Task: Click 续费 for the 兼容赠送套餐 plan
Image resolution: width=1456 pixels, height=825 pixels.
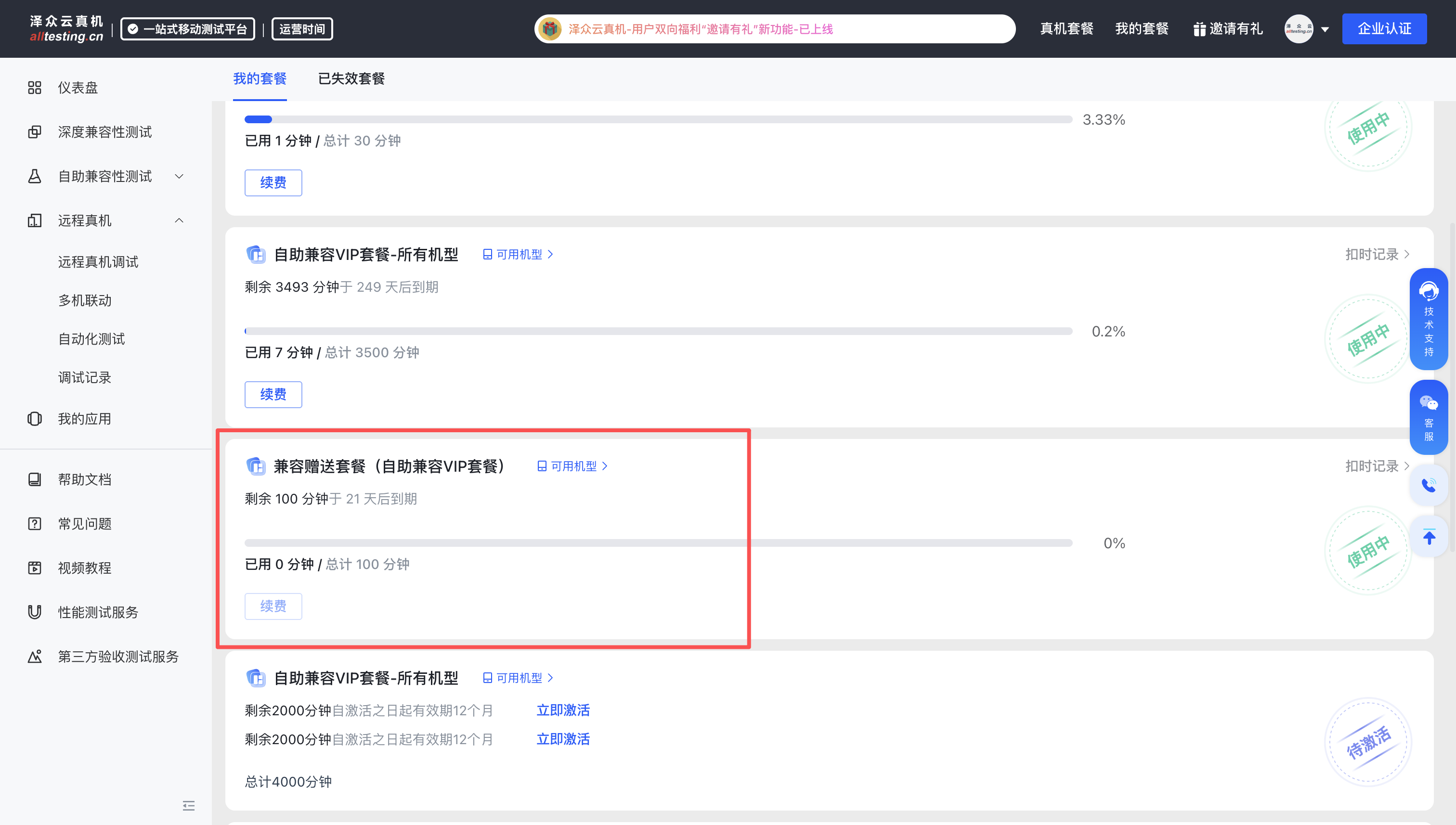Action: click(x=273, y=606)
